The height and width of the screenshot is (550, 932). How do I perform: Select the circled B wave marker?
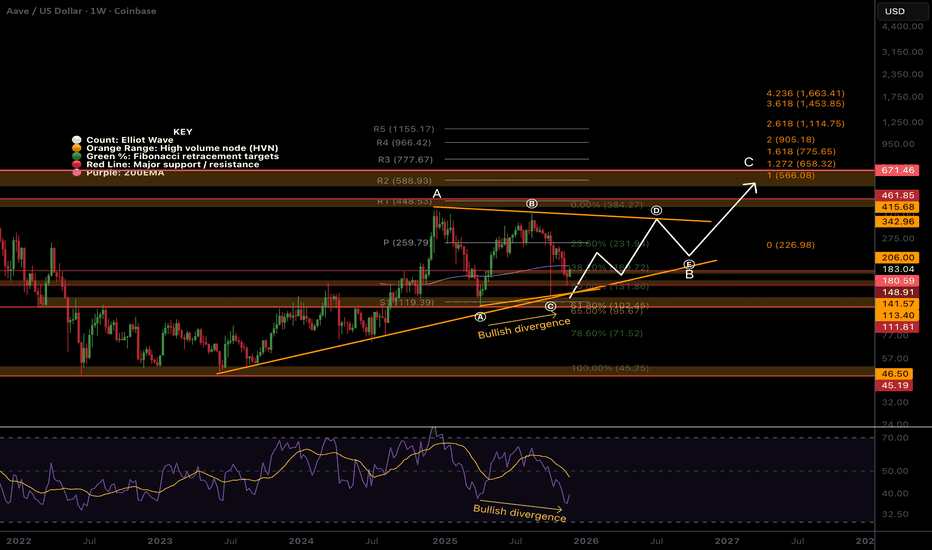pyautogui.click(x=532, y=203)
